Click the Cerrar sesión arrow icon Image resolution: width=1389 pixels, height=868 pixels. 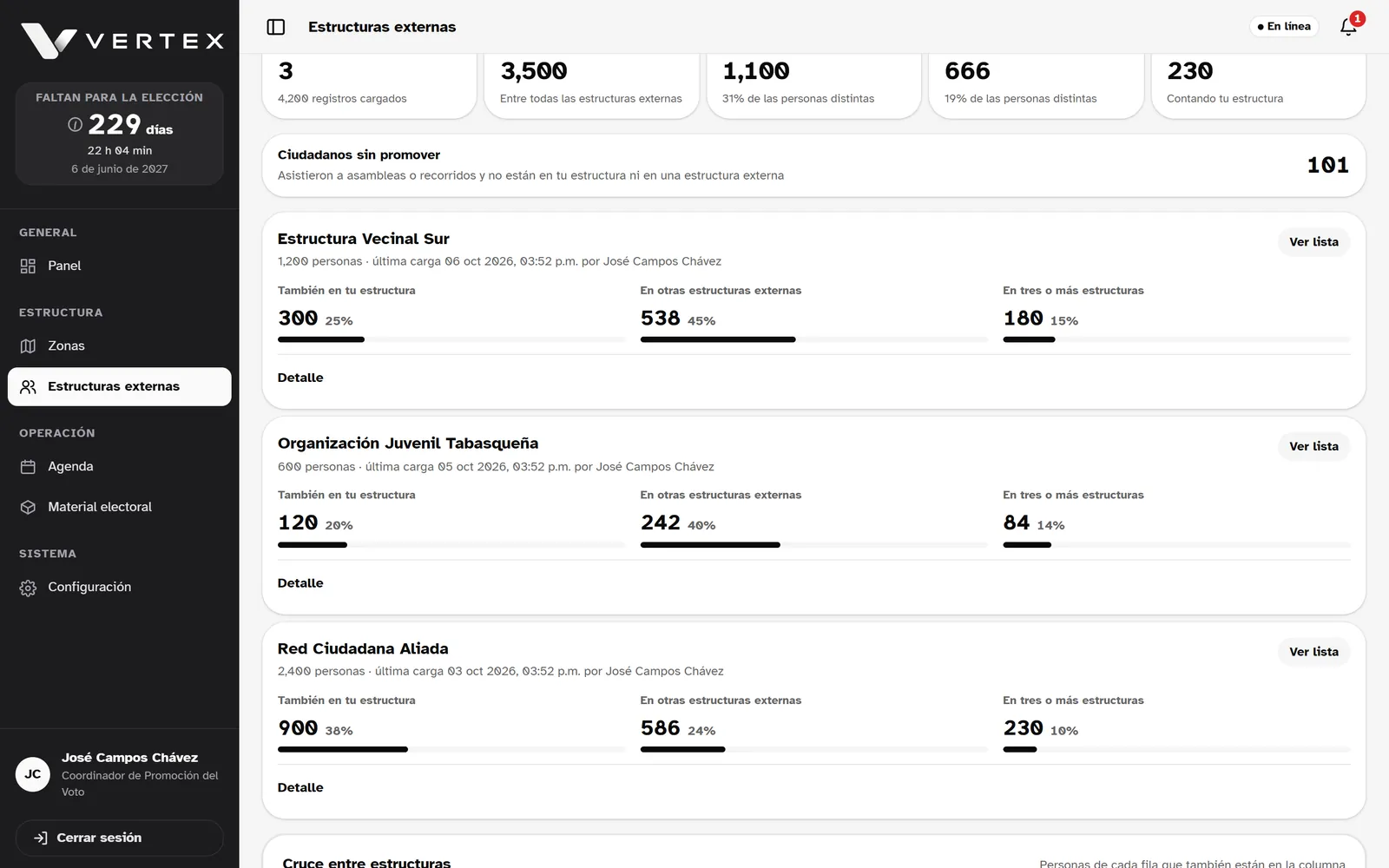(40, 838)
